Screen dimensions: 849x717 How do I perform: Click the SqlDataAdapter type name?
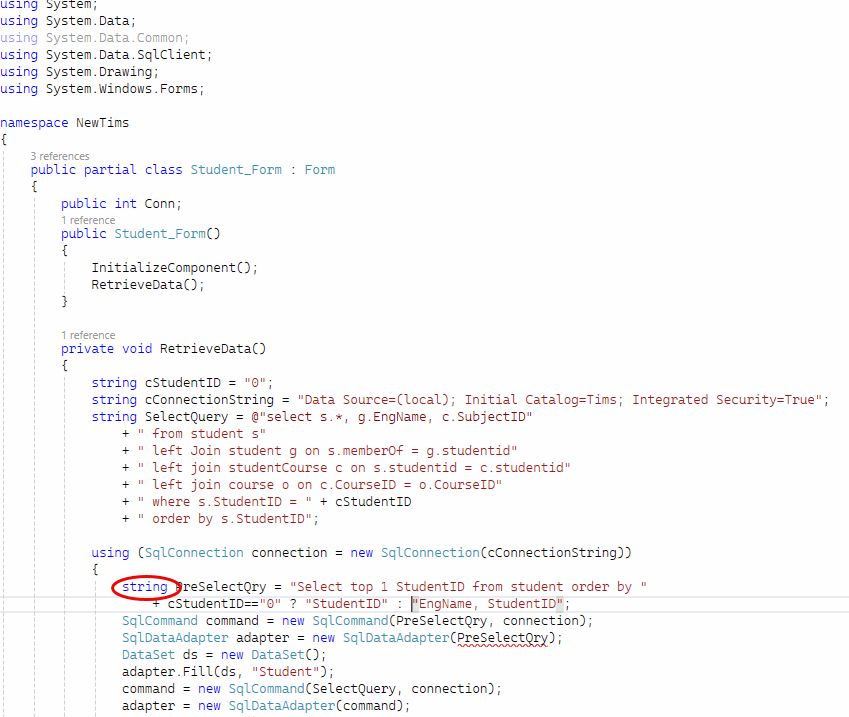coord(174,637)
